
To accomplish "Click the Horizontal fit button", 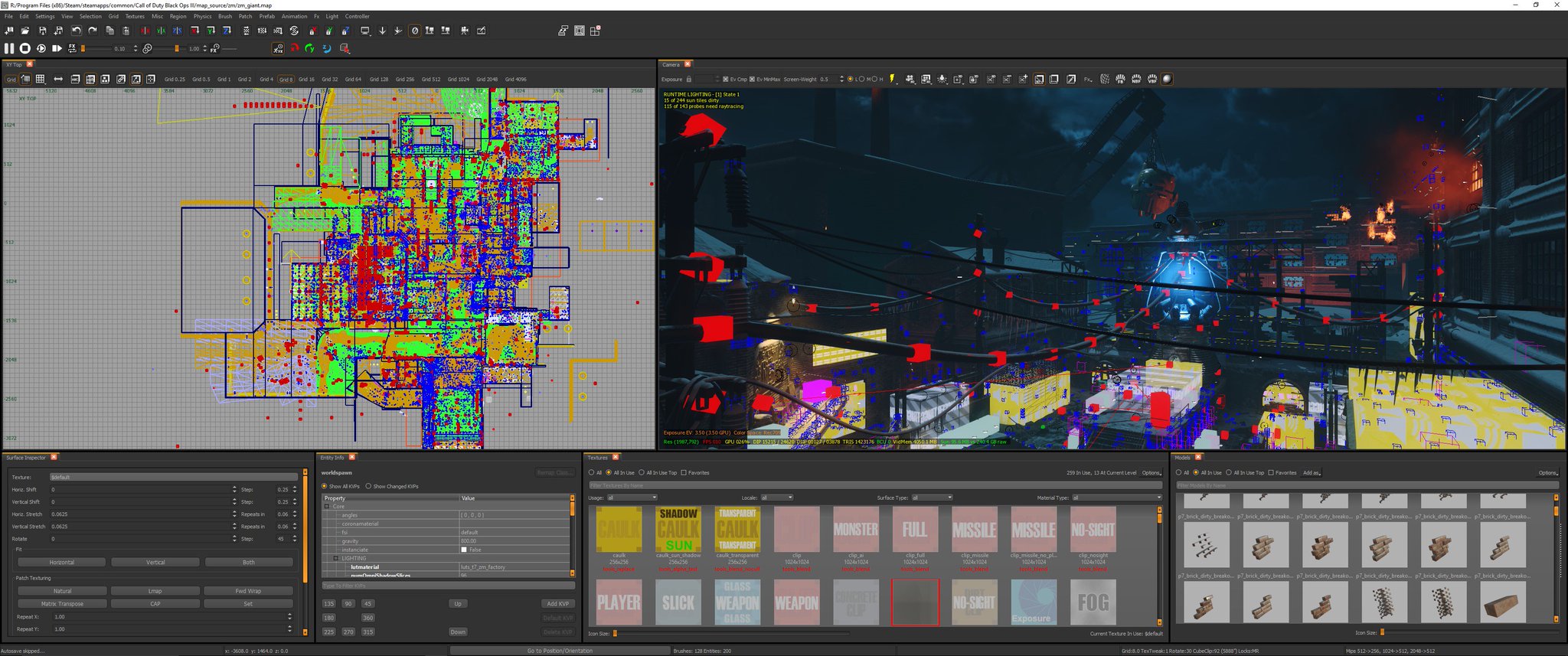I will (x=62, y=562).
